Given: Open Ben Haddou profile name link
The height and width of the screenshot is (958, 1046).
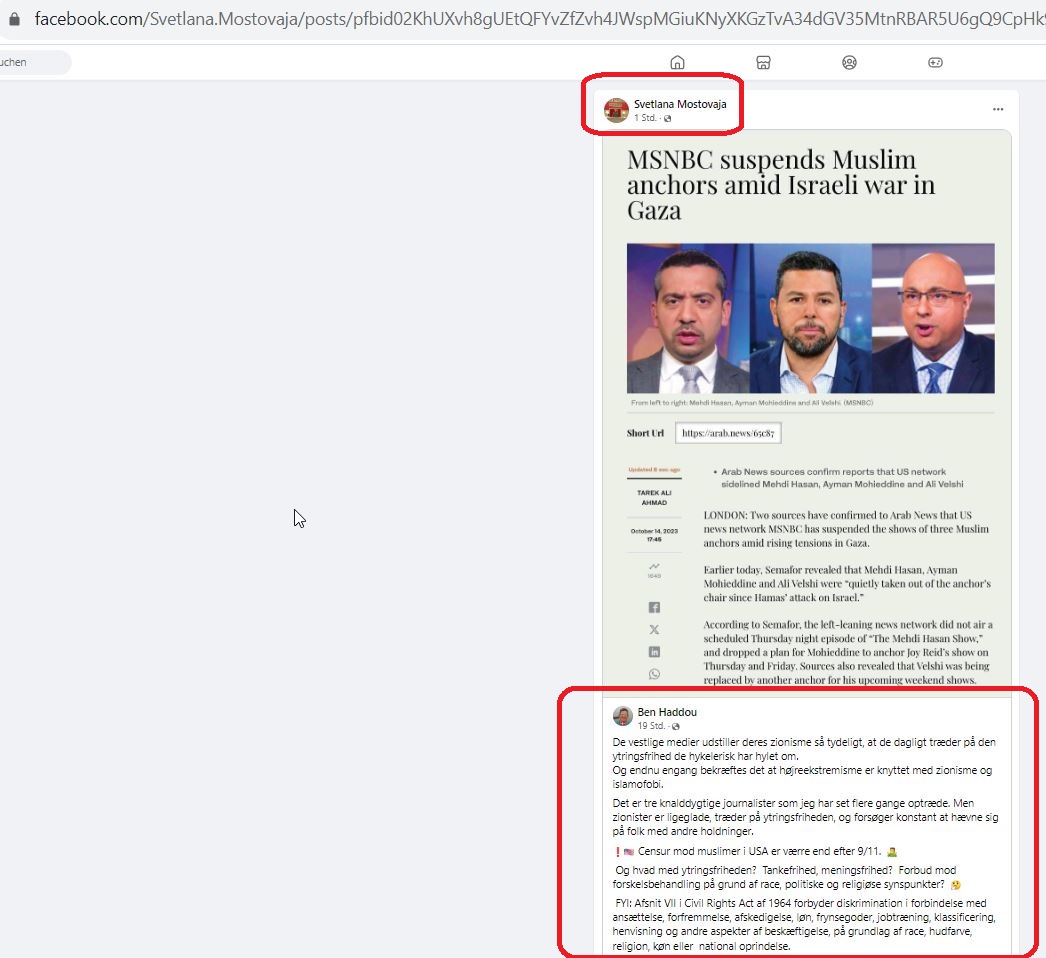Looking at the screenshot, I should pyautogui.click(x=666, y=712).
